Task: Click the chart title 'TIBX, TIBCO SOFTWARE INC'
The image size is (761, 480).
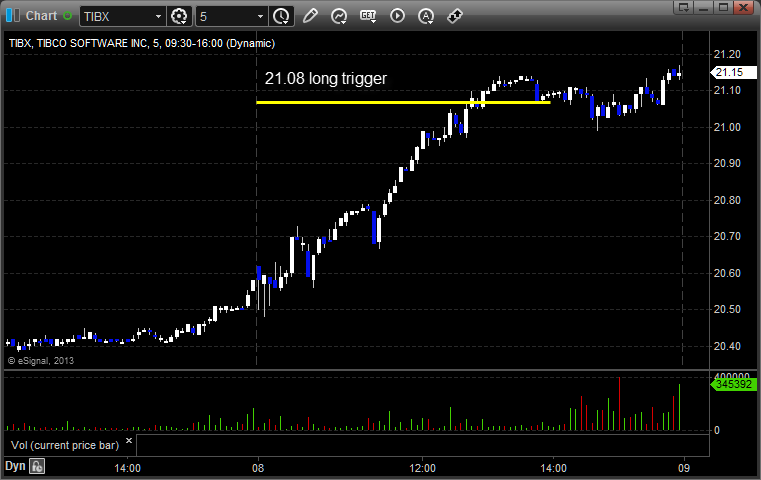Action: point(78,43)
